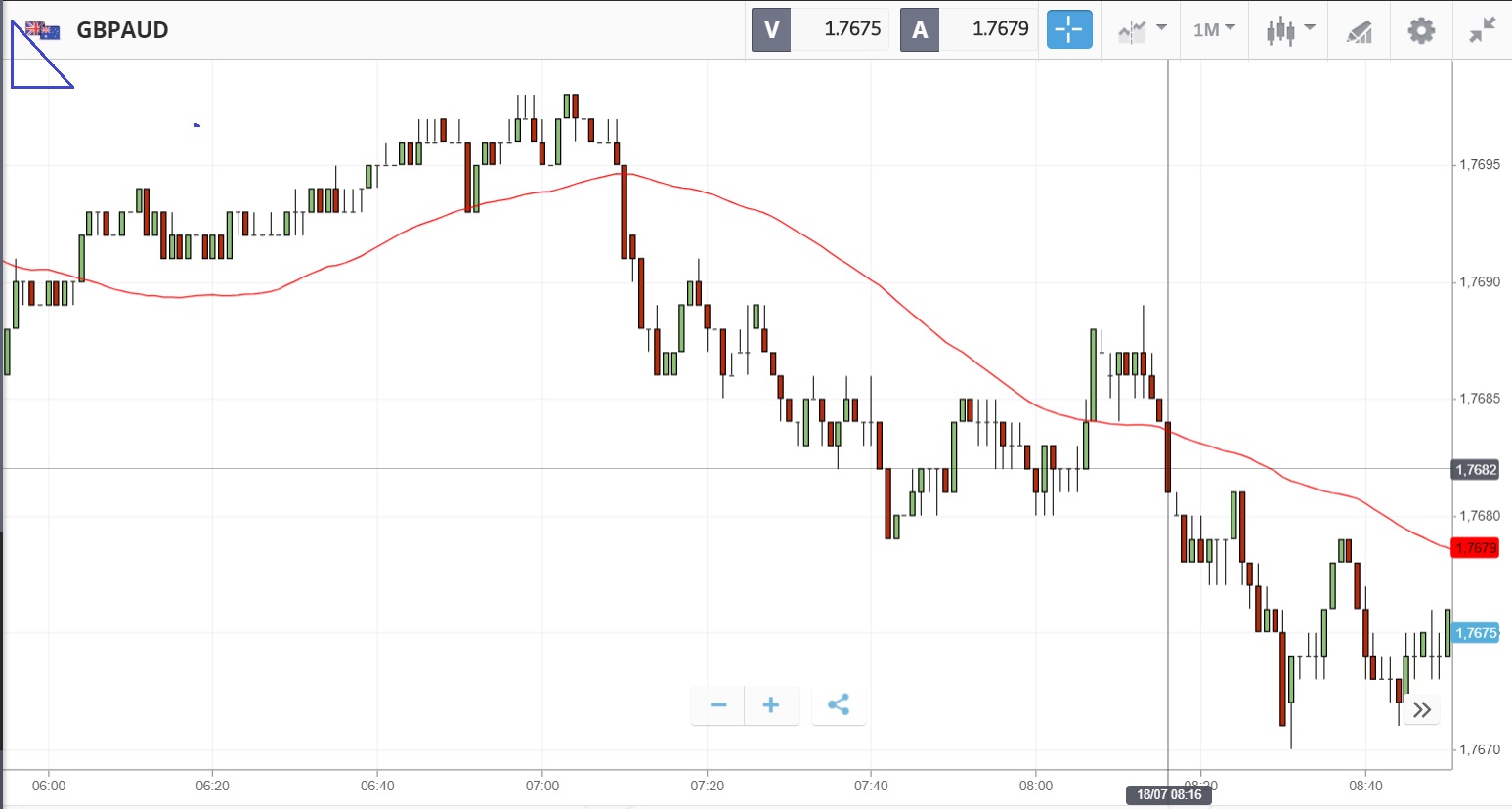Viewport: 1512px width, 809px height.
Task: Click the V sell button
Action: point(771,30)
